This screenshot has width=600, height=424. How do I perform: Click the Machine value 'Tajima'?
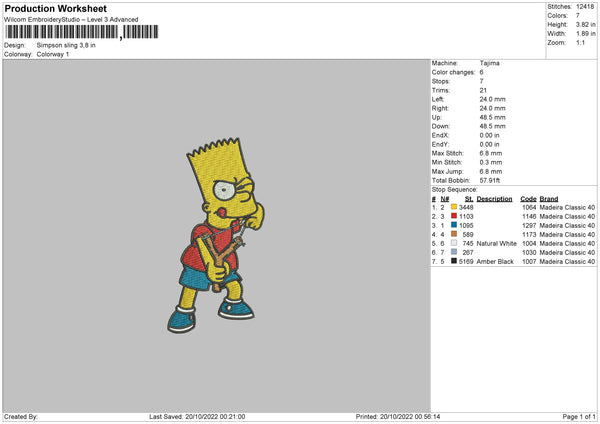tap(489, 63)
